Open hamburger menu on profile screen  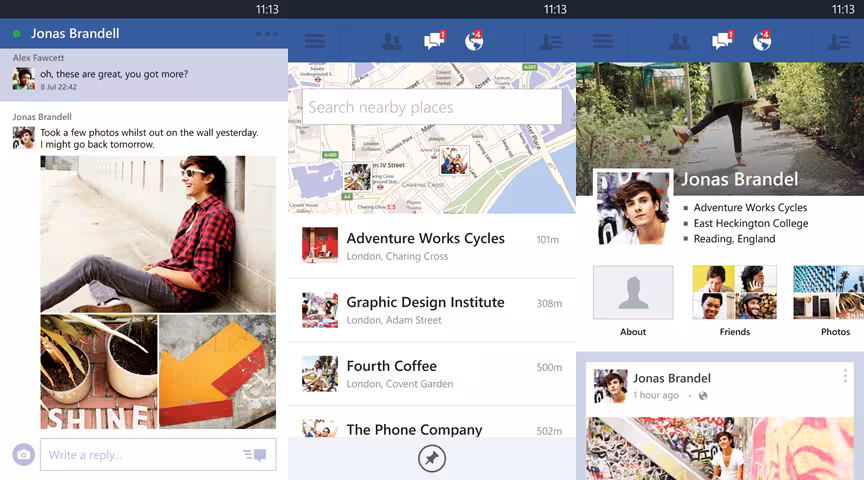(x=603, y=41)
